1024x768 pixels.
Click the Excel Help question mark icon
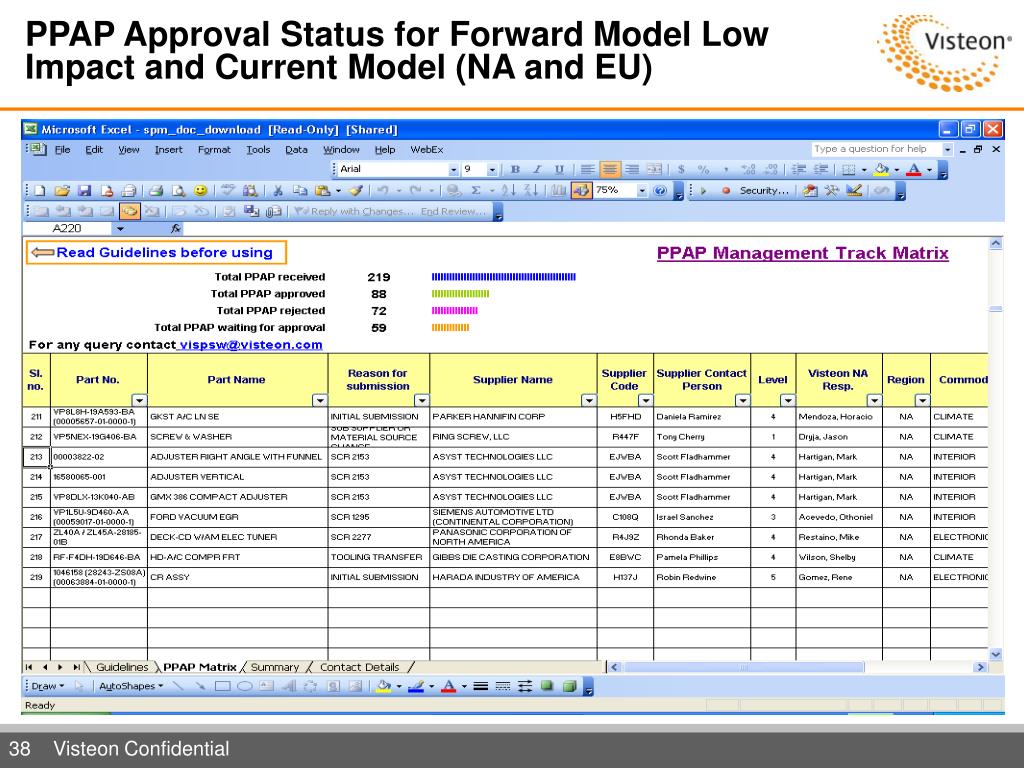pyautogui.click(x=660, y=191)
